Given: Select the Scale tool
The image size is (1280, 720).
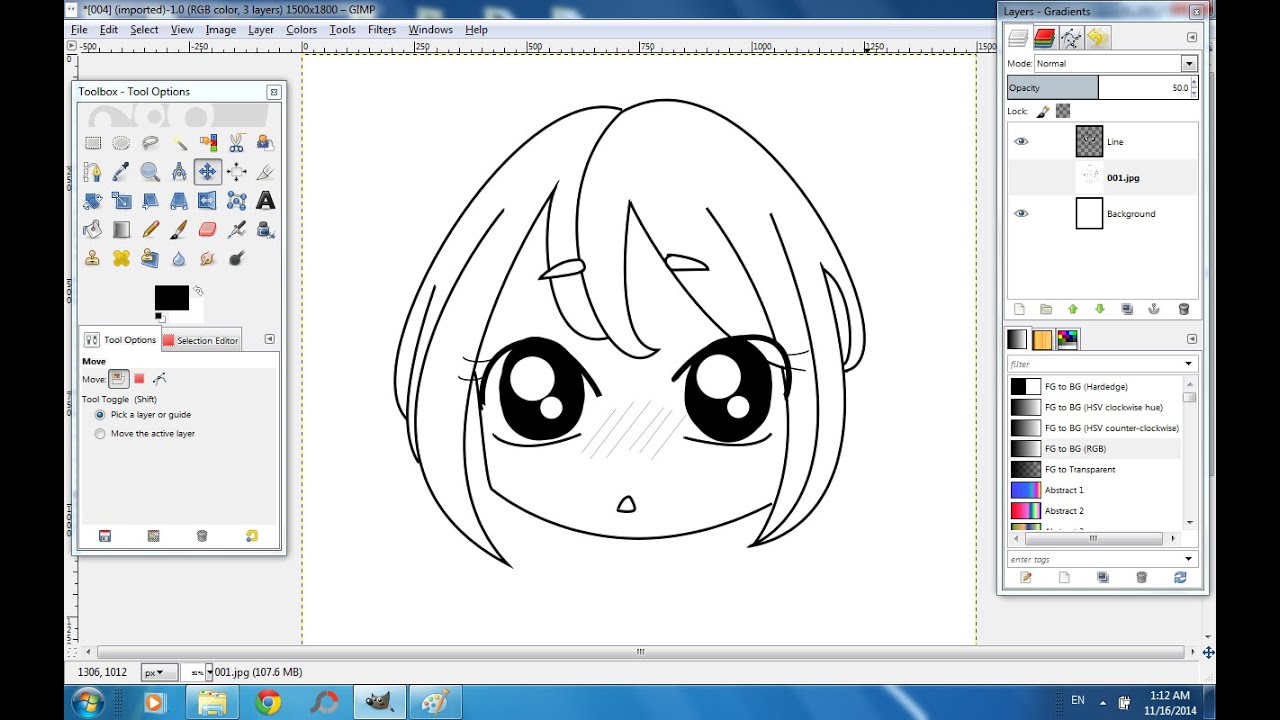Looking at the screenshot, I should (121, 201).
